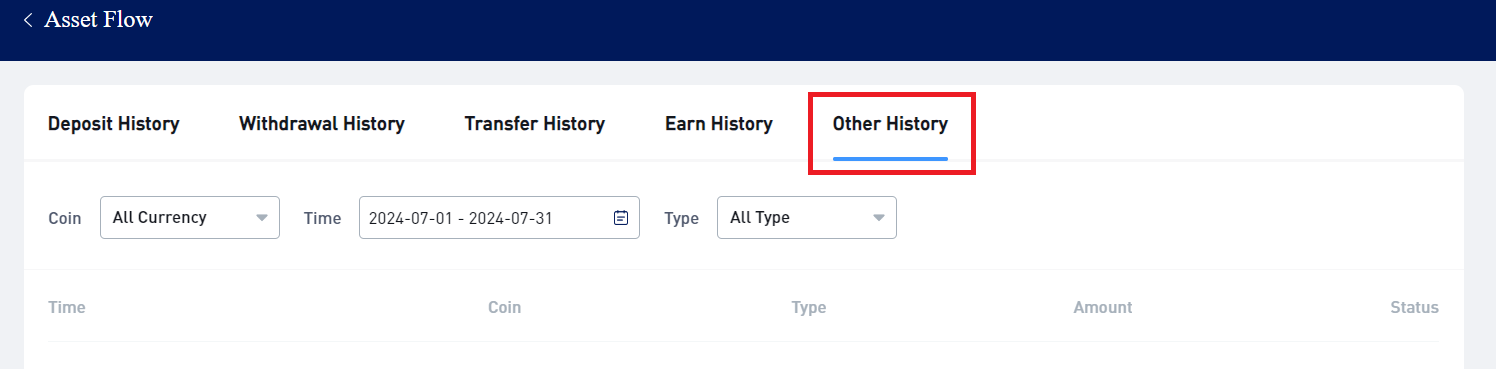Click the Type filter label beside All Type

(x=682, y=218)
